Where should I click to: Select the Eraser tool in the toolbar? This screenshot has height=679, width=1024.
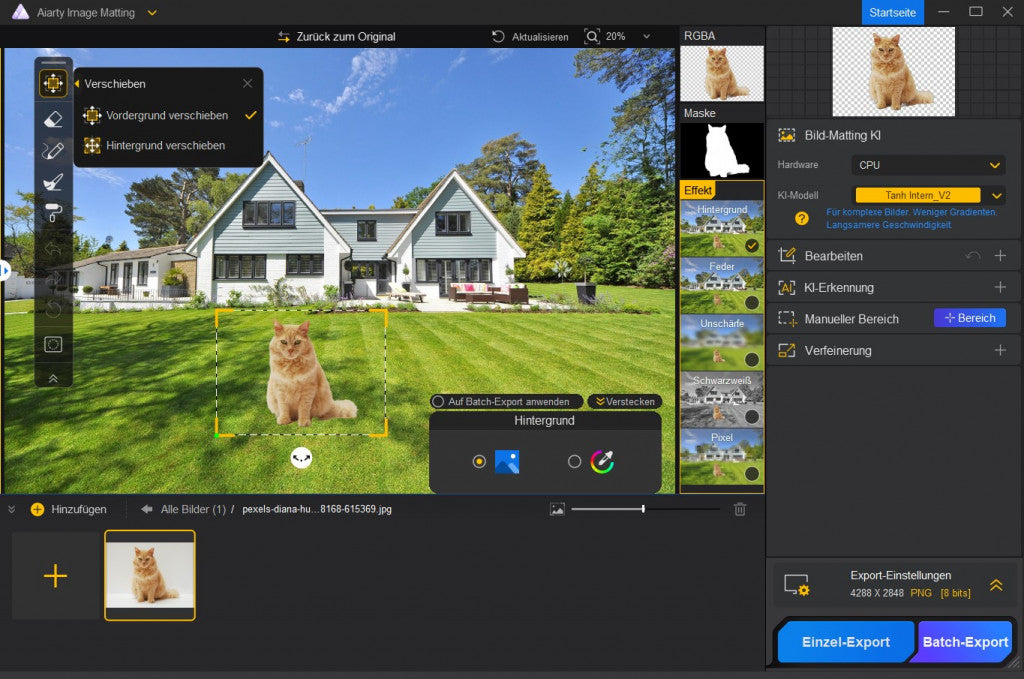[54, 118]
